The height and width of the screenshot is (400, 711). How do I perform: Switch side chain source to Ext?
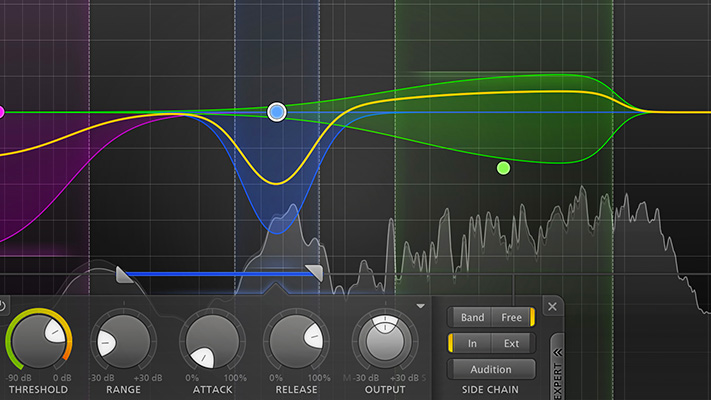512,344
